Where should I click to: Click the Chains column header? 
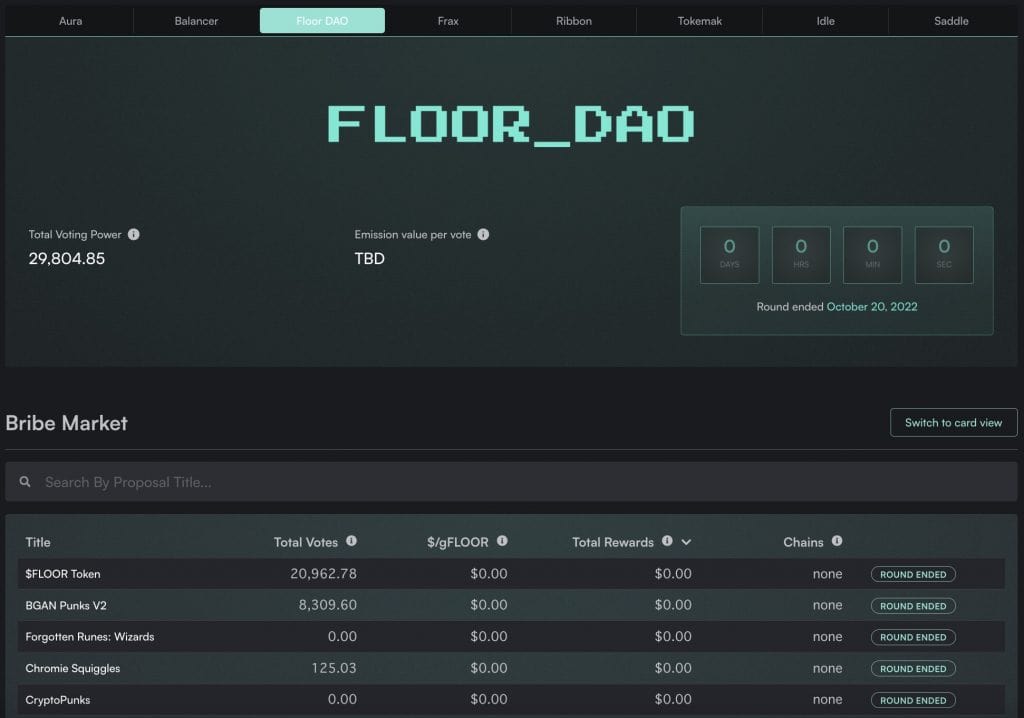[x=803, y=542]
